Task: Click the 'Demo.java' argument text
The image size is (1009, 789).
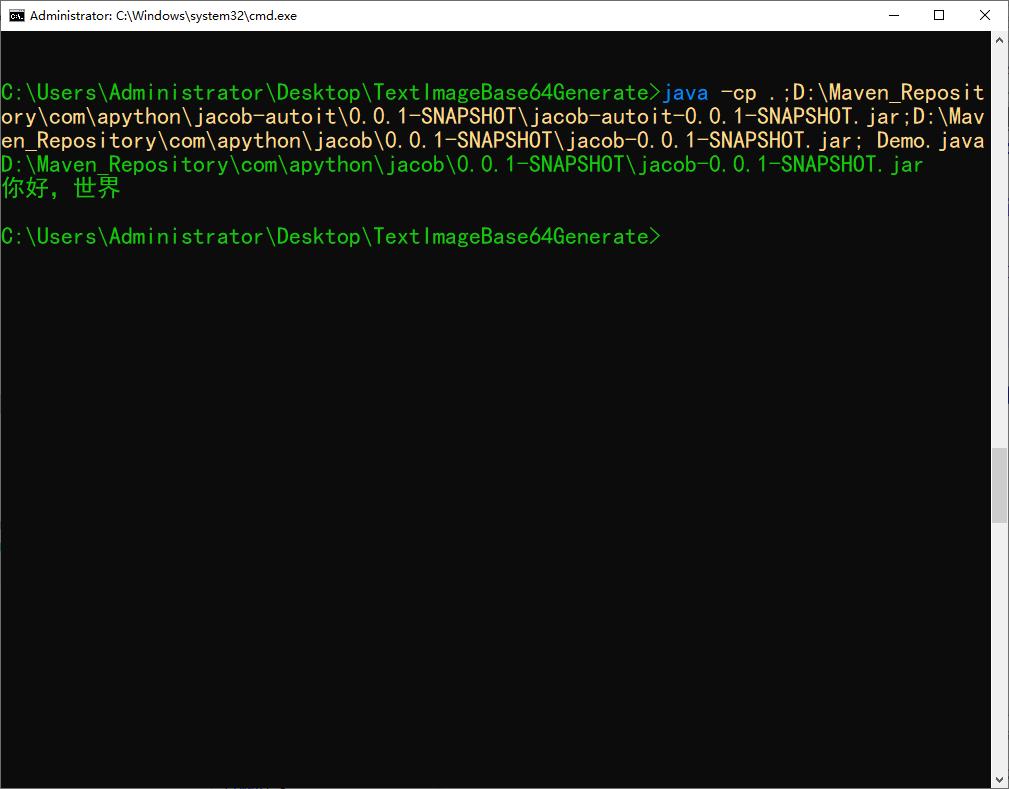Action: pyautogui.click(x=930, y=140)
